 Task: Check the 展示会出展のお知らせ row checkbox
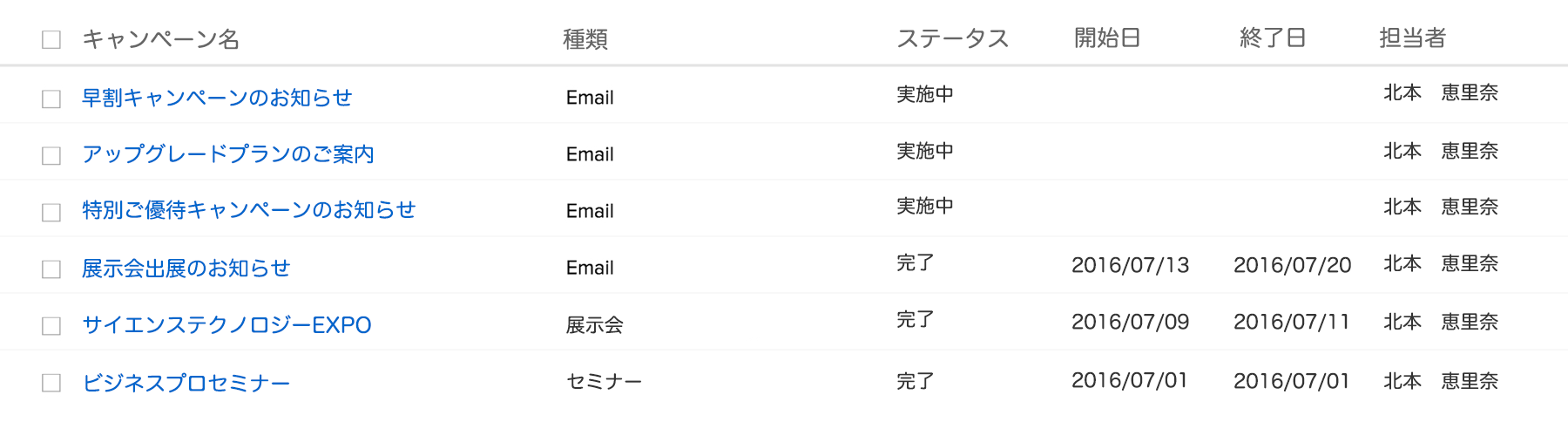click(51, 269)
